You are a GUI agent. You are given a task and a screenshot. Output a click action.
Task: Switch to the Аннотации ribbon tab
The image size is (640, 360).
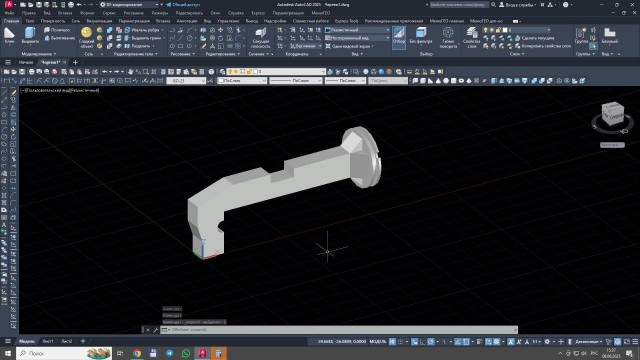(187, 21)
